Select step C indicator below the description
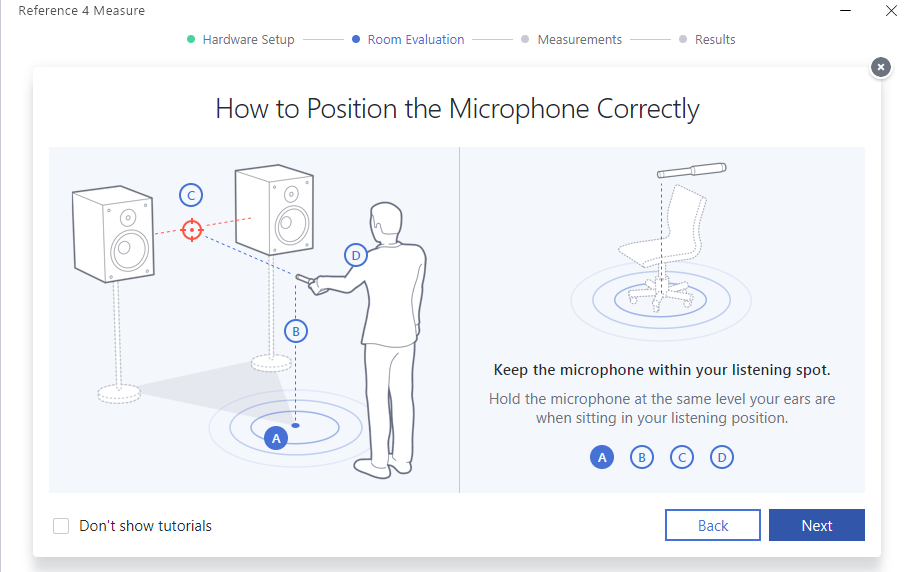Image resolution: width=907 pixels, height=572 pixels. coord(681,457)
